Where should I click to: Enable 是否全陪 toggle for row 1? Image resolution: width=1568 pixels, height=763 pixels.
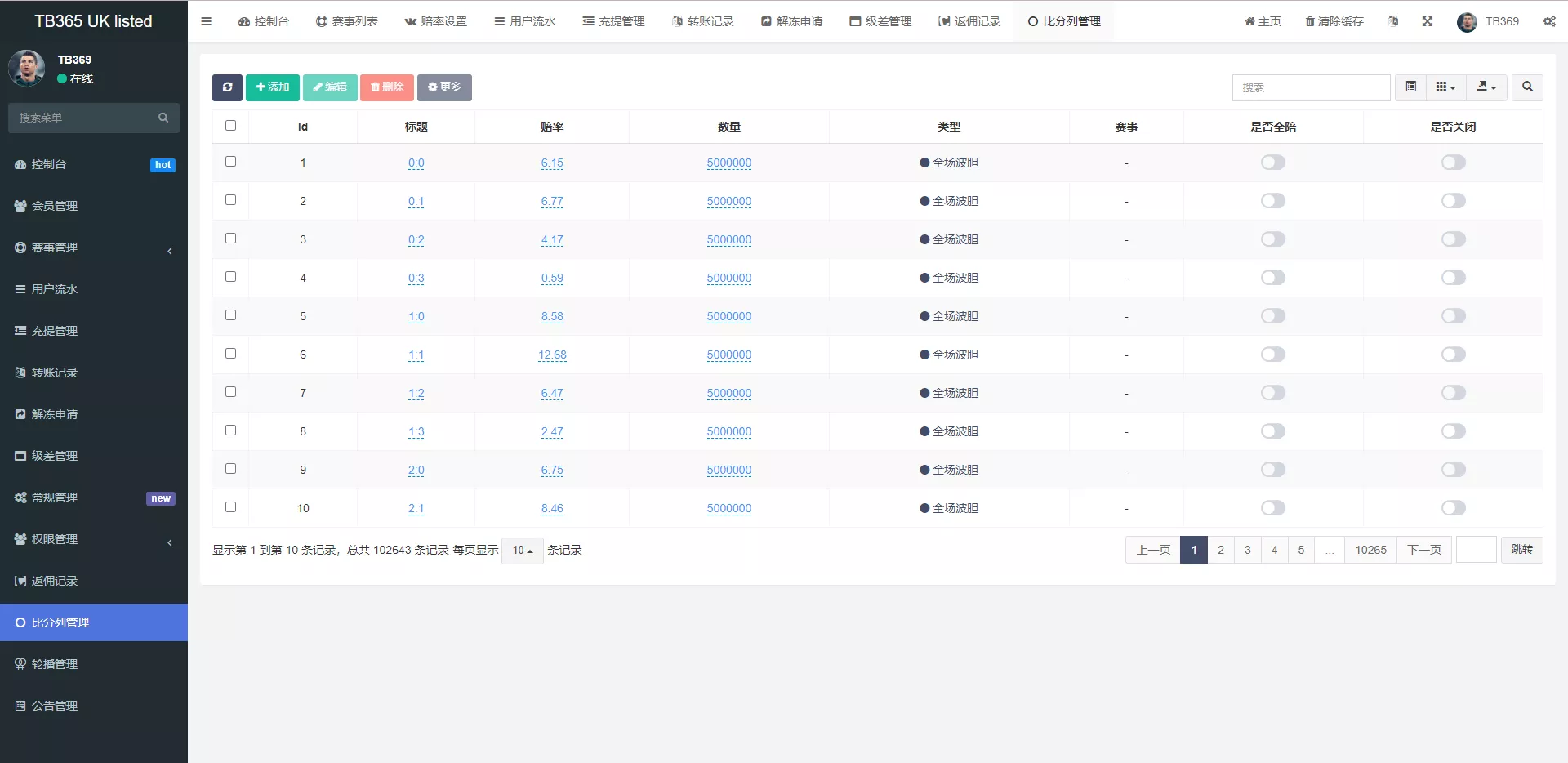[1272, 162]
